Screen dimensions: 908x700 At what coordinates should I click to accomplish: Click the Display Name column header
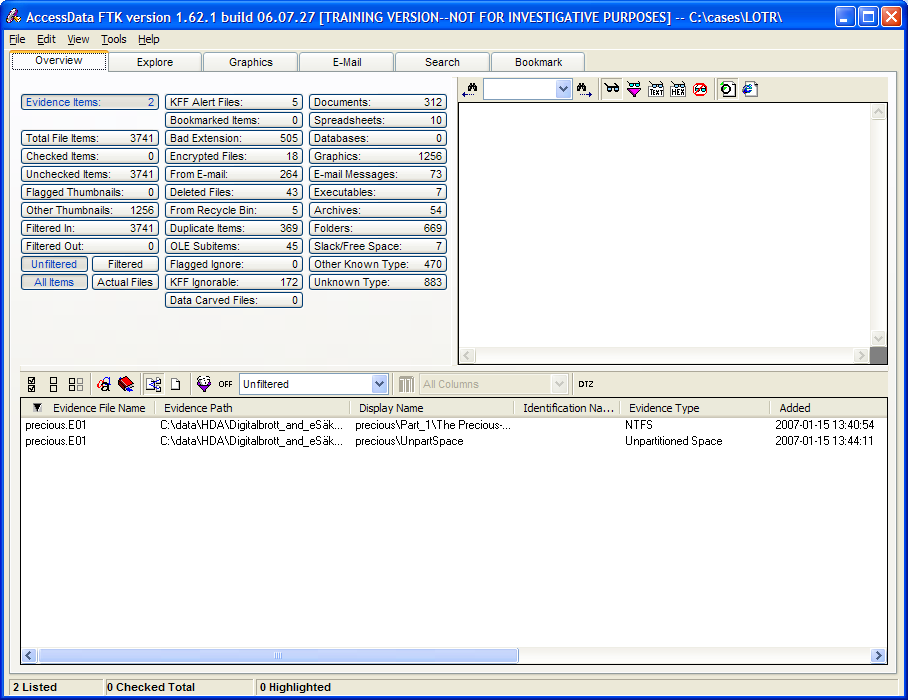[x=432, y=408]
